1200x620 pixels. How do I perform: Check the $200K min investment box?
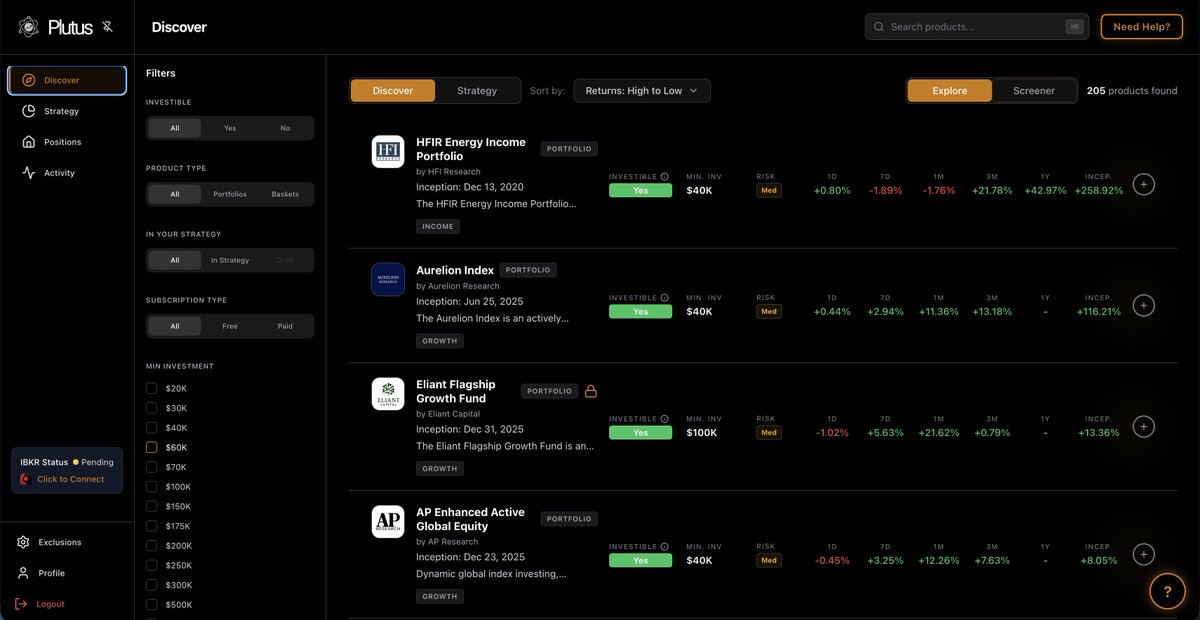tap(151, 546)
